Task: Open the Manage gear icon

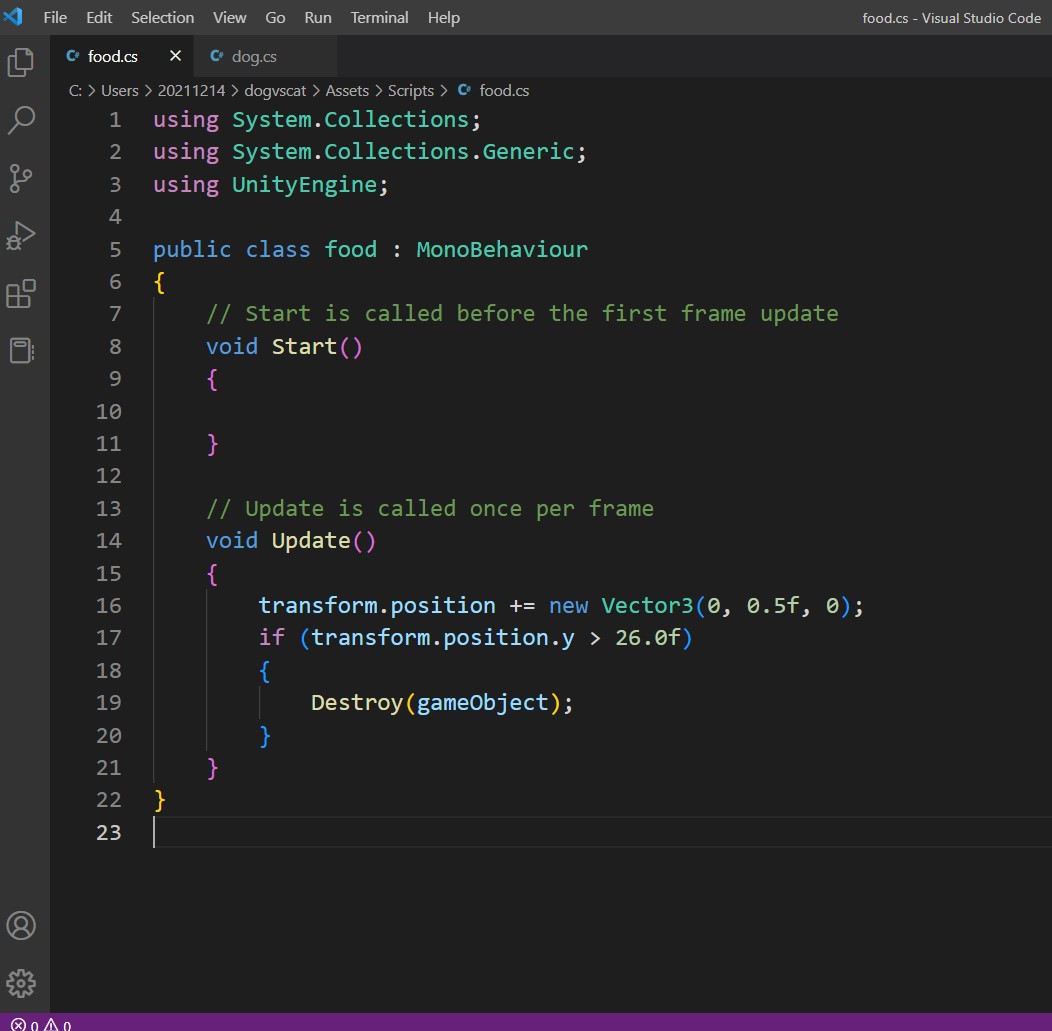Action: 21,983
